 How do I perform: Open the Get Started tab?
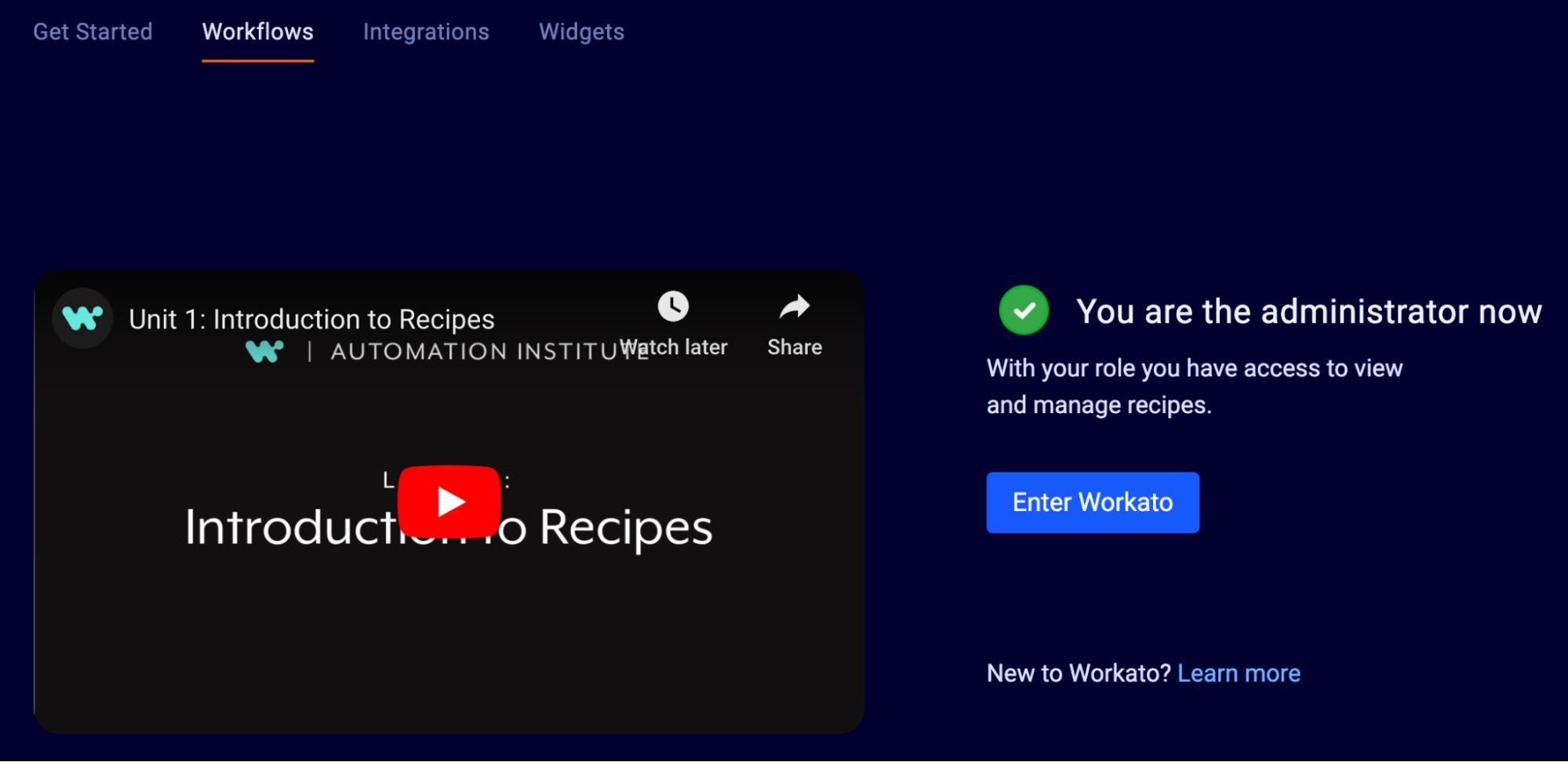93,31
